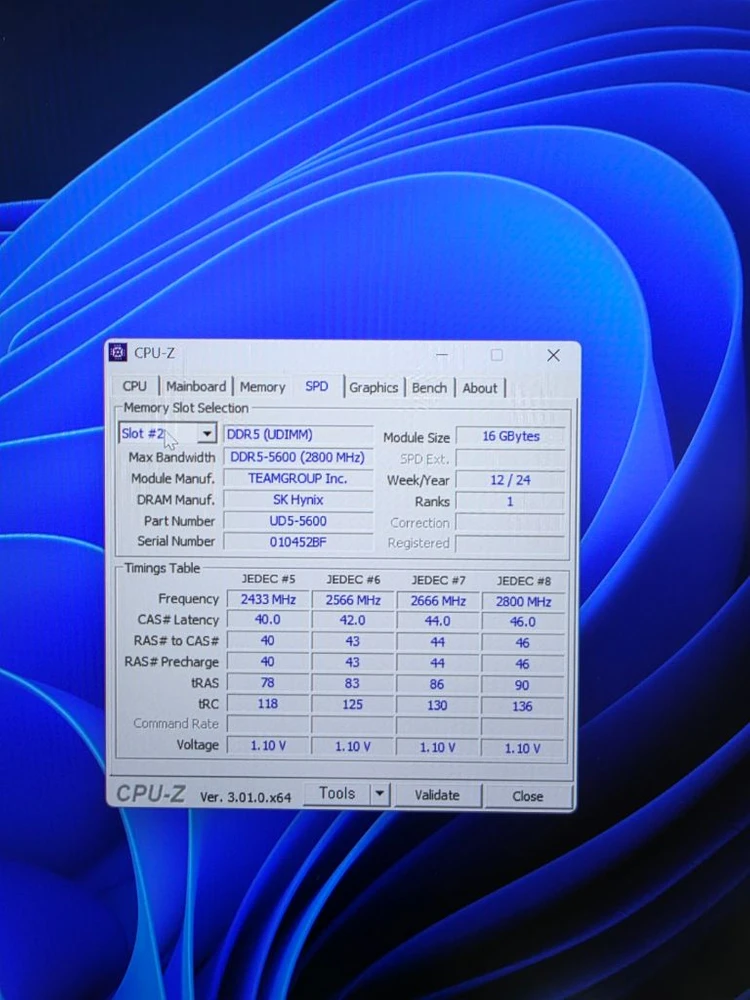750x1000 pixels.
Task: Click the empty Registered field
Action: coord(511,544)
